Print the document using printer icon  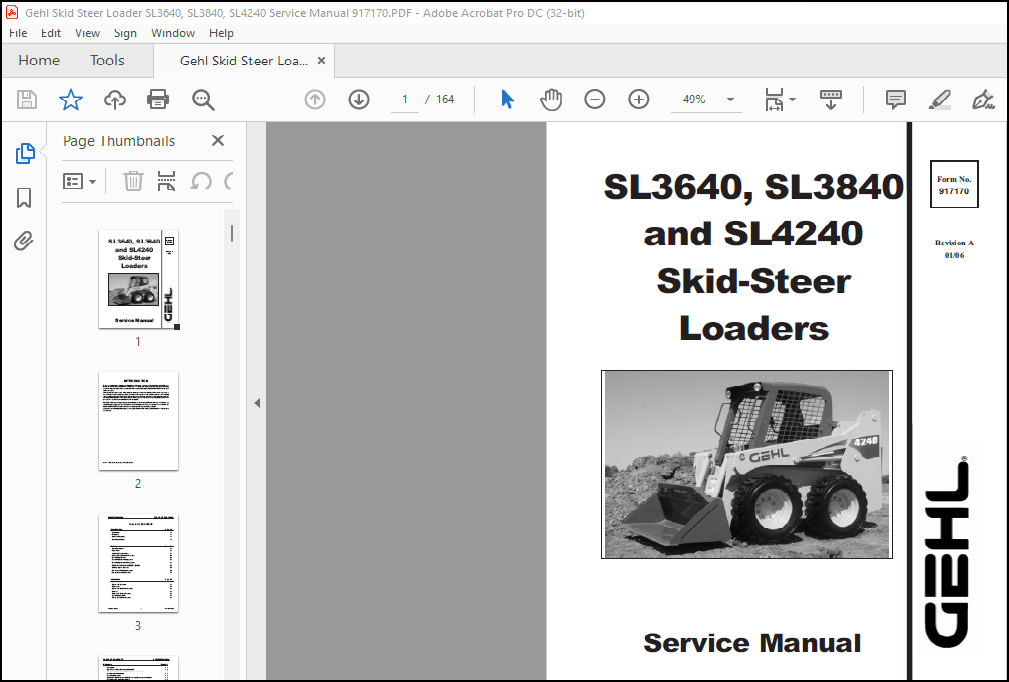coord(158,100)
